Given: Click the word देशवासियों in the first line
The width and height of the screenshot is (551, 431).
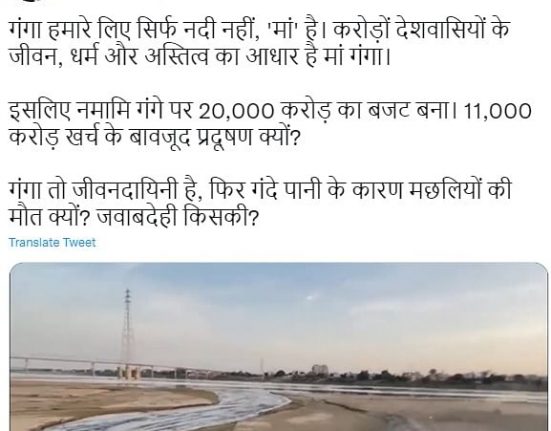Looking at the screenshot, I should tap(440, 30).
